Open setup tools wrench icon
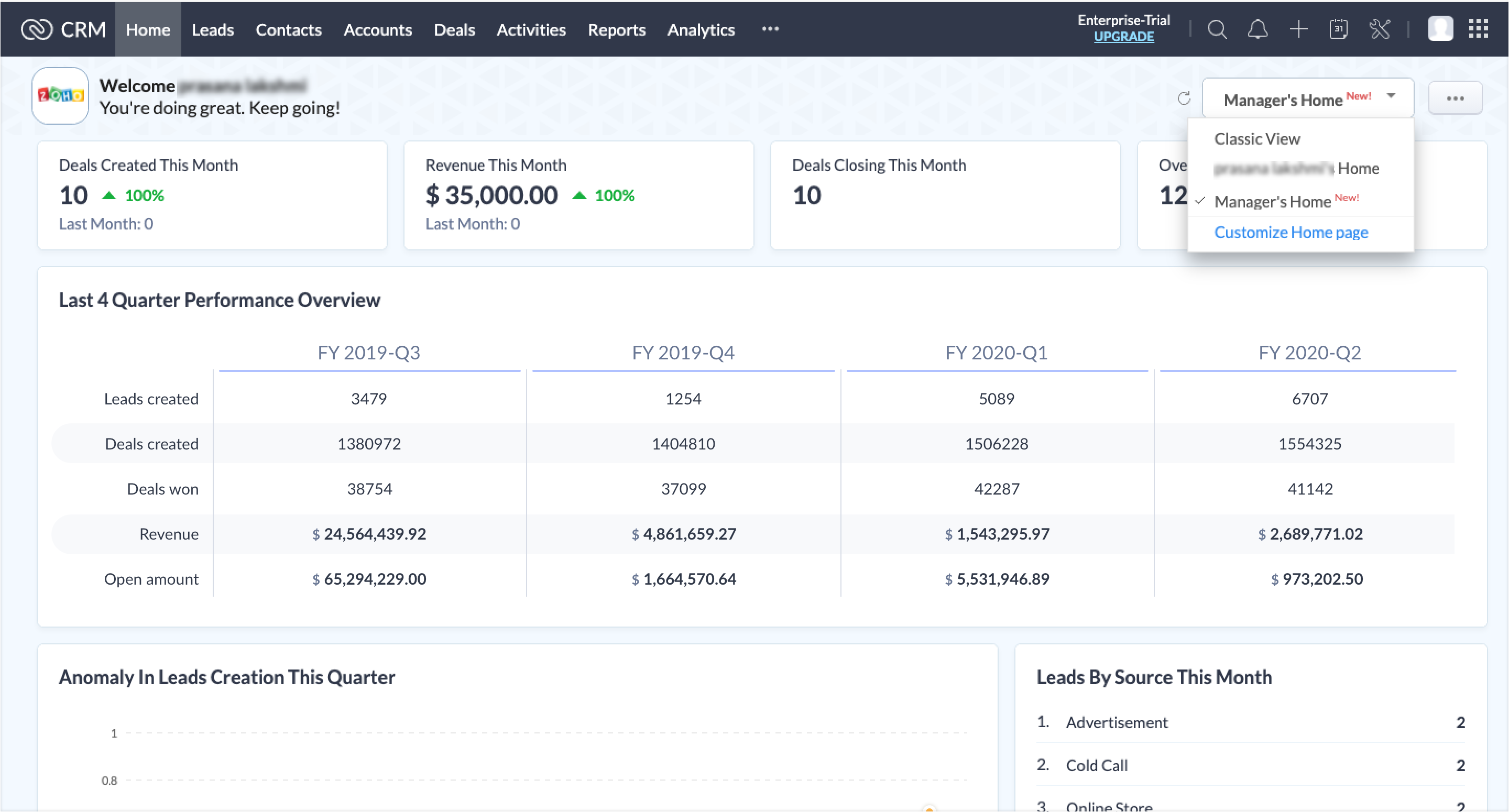The height and width of the screenshot is (812, 1509). tap(1380, 29)
